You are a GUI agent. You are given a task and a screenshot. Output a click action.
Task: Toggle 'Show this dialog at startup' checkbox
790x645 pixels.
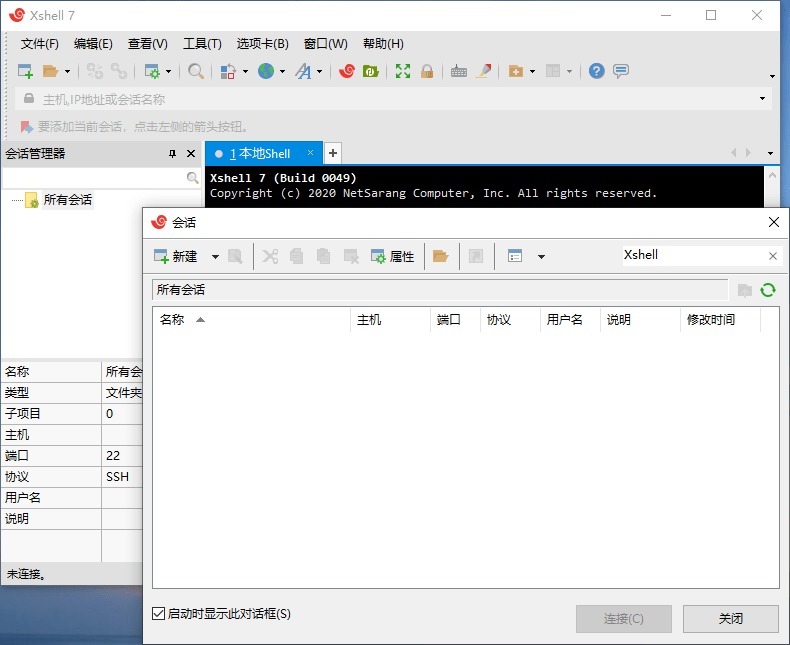tap(158, 613)
